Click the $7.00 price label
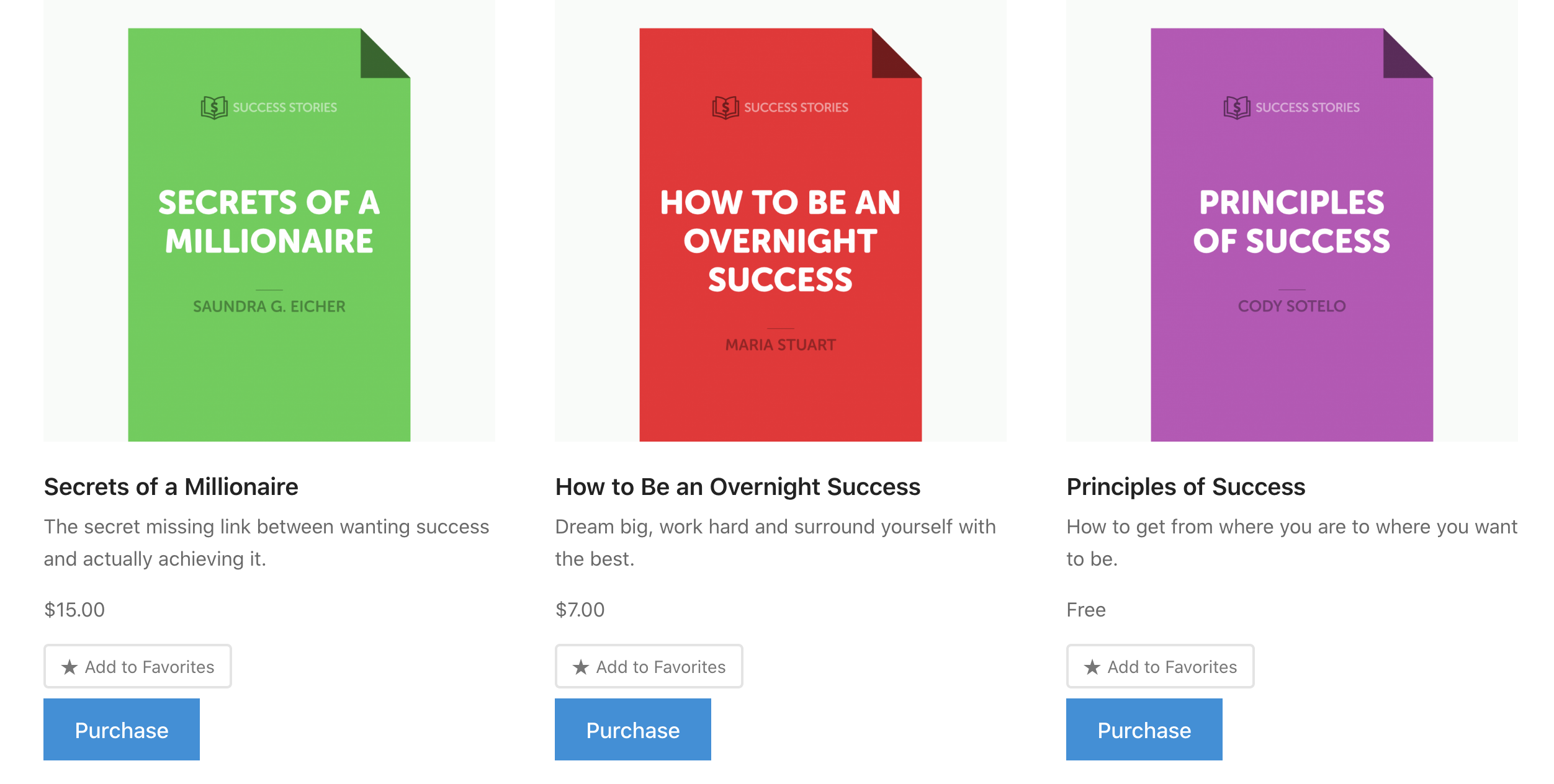This screenshot has height=784, width=1554. (580, 610)
